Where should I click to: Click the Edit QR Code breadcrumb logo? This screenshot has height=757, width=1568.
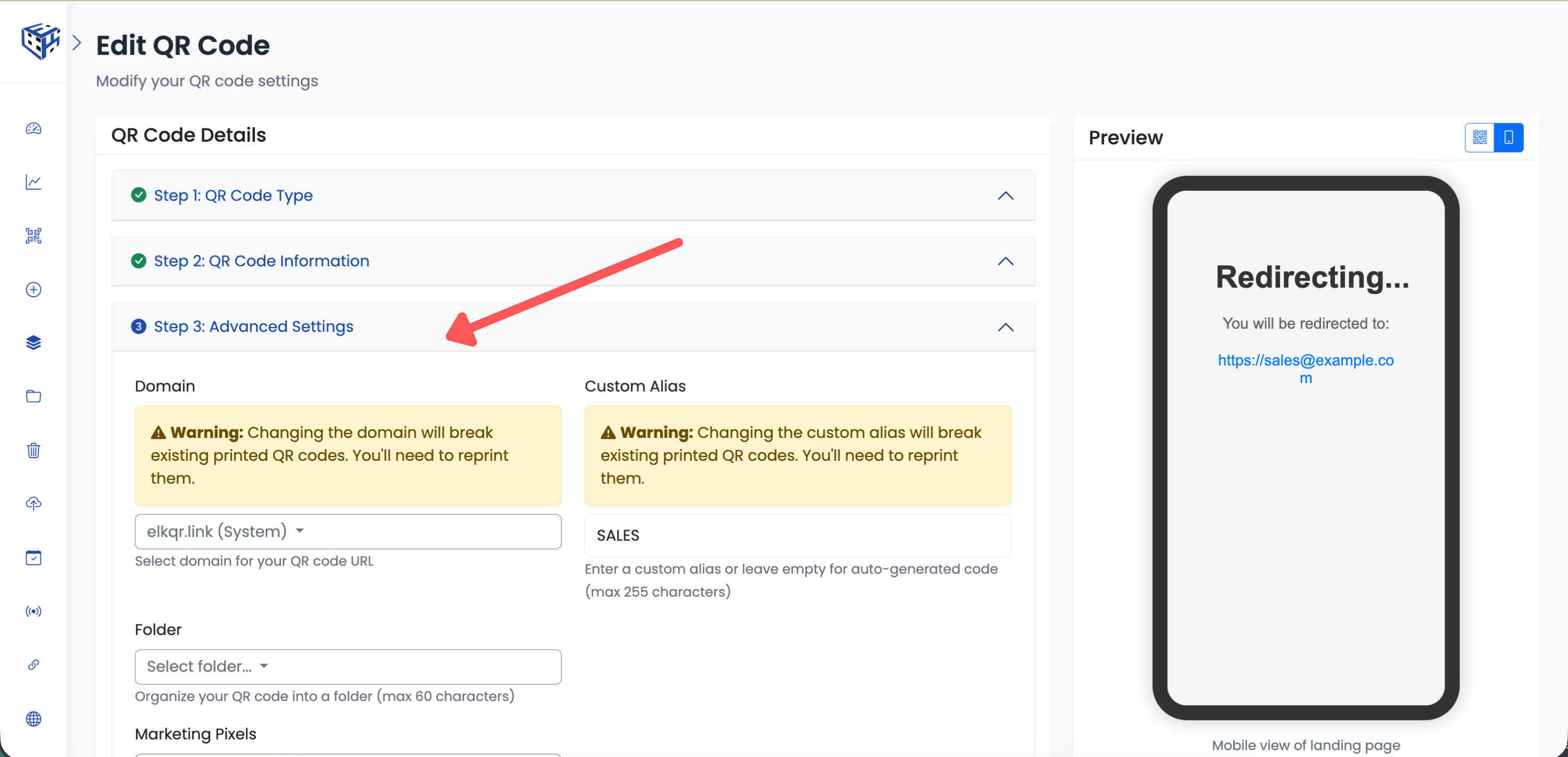click(x=40, y=41)
